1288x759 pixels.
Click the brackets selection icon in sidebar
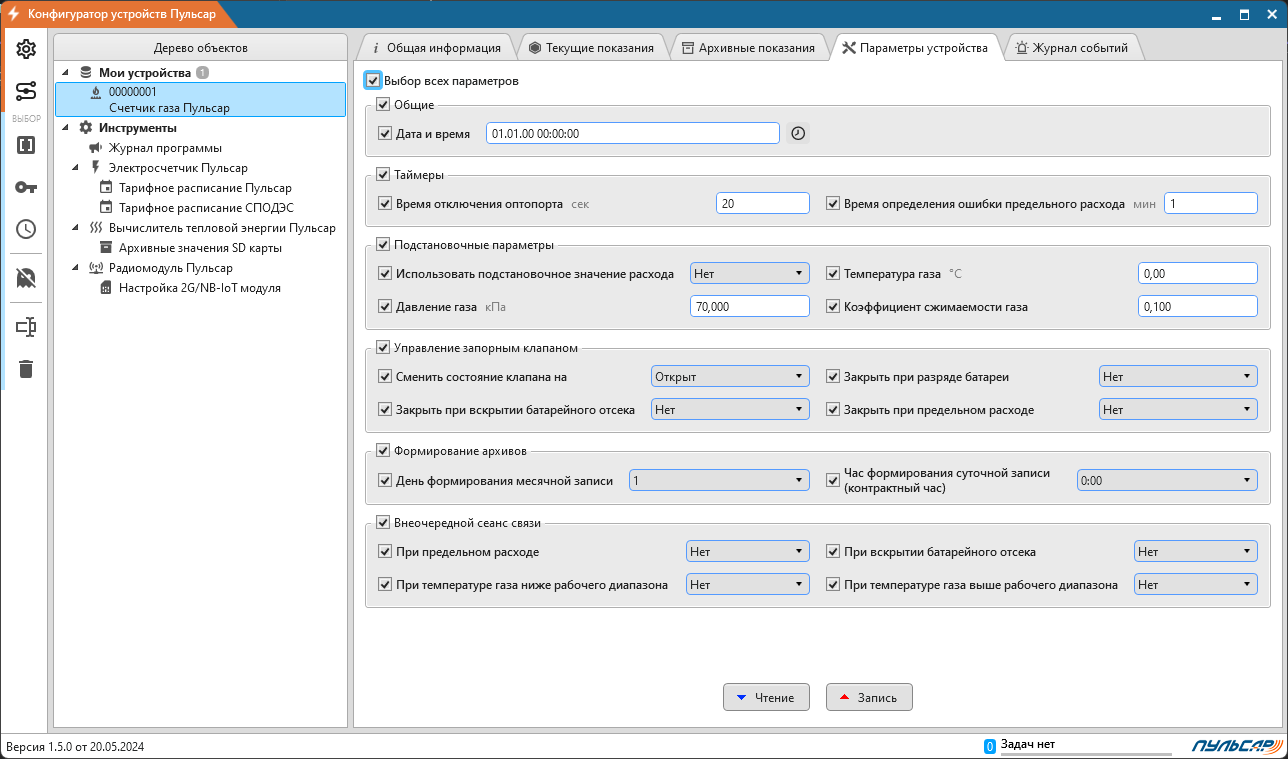point(26,145)
